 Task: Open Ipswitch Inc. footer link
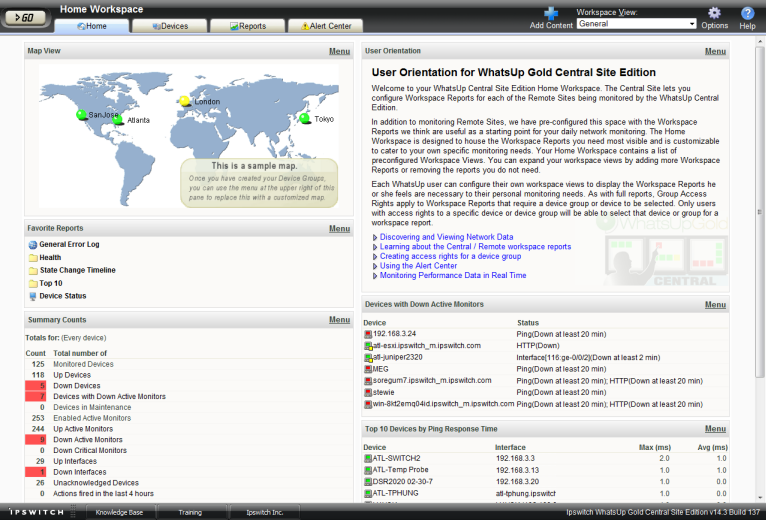coord(264,512)
